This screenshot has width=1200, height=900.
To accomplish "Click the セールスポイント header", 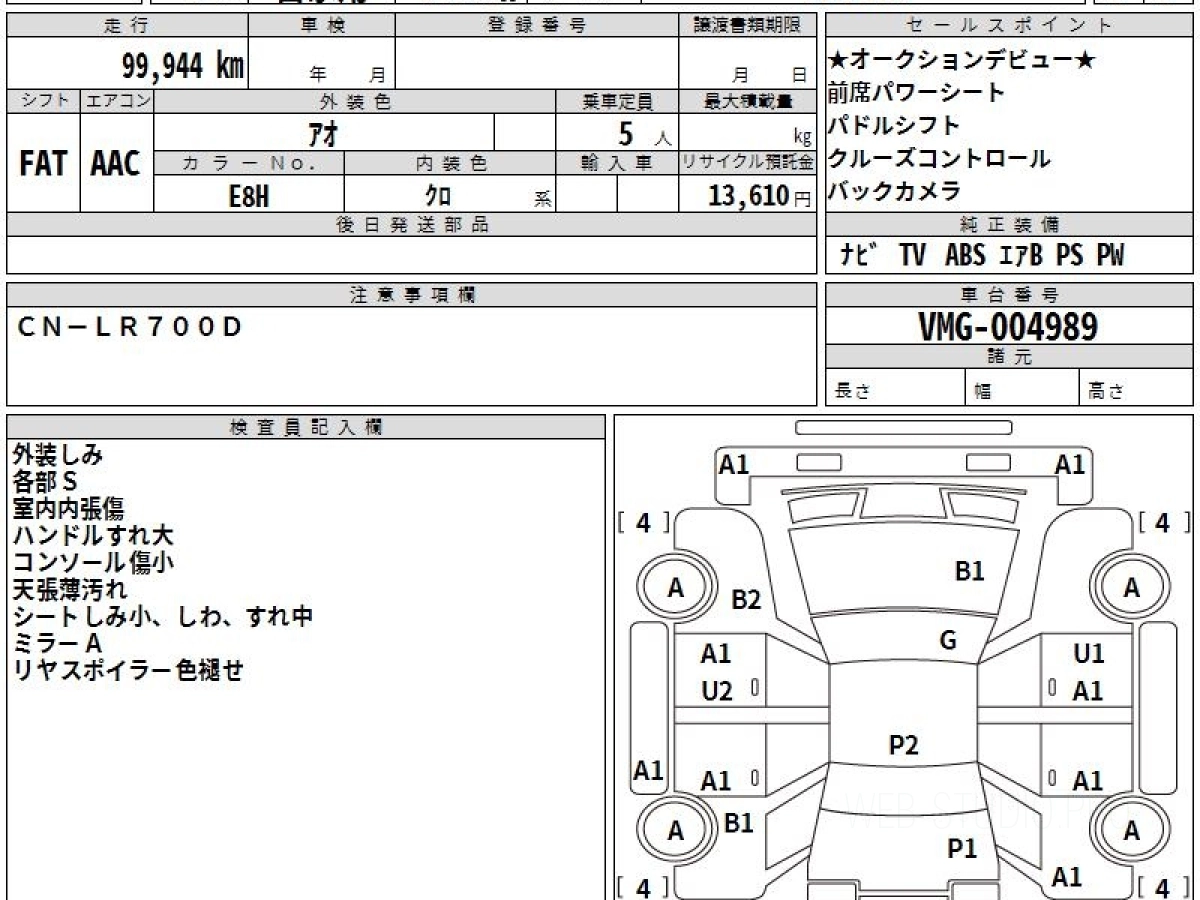I will (1010, 26).
